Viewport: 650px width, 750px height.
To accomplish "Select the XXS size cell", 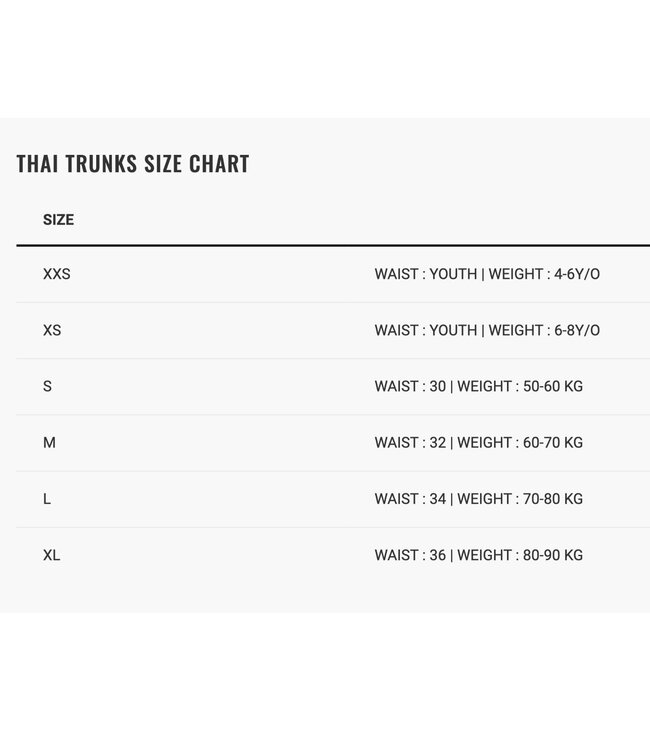I will [x=57, y=274].
